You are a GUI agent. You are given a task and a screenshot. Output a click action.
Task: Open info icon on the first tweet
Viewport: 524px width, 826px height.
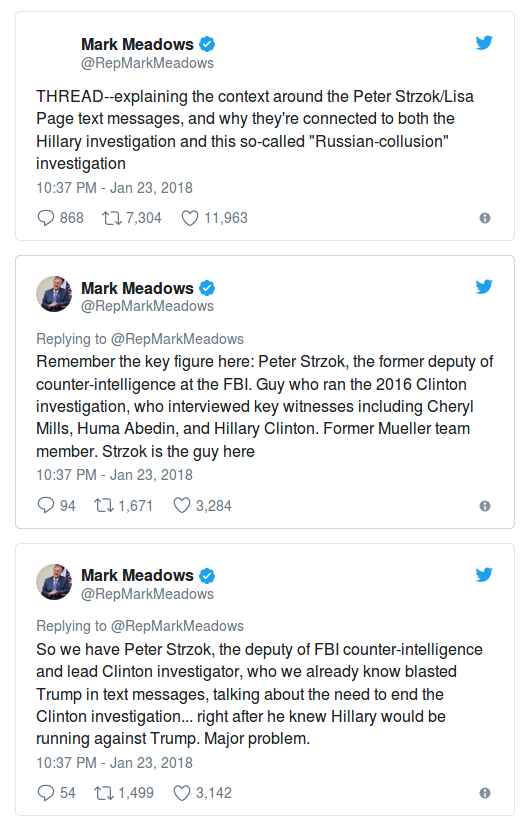point(485,218)
